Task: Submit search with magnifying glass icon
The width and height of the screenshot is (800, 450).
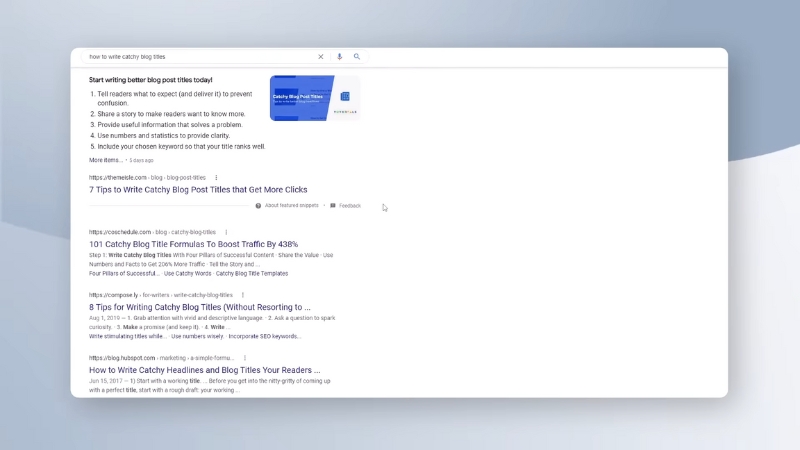Action: coord(357,57)
